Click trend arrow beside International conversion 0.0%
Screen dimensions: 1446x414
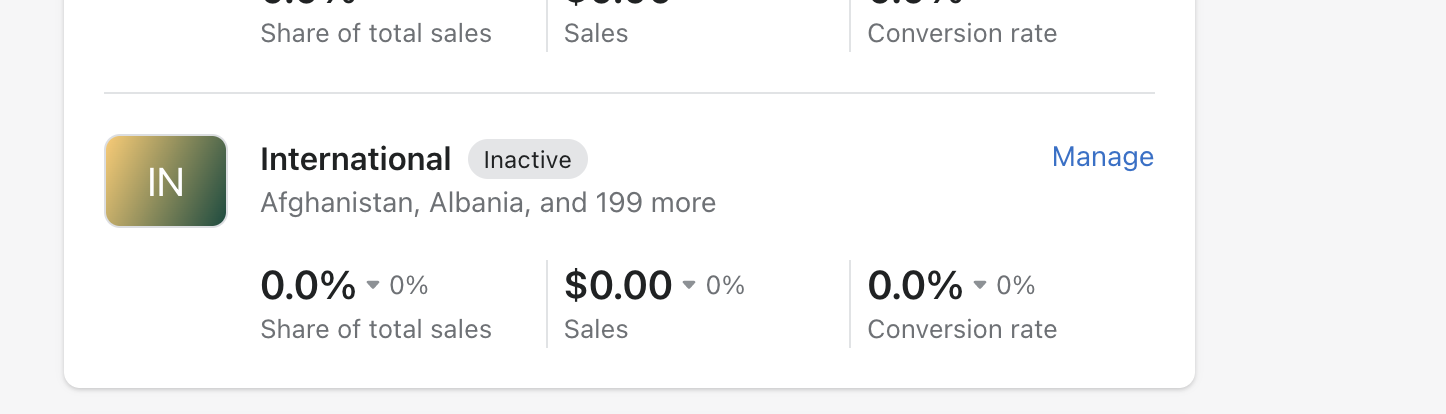tap(980, 286)
